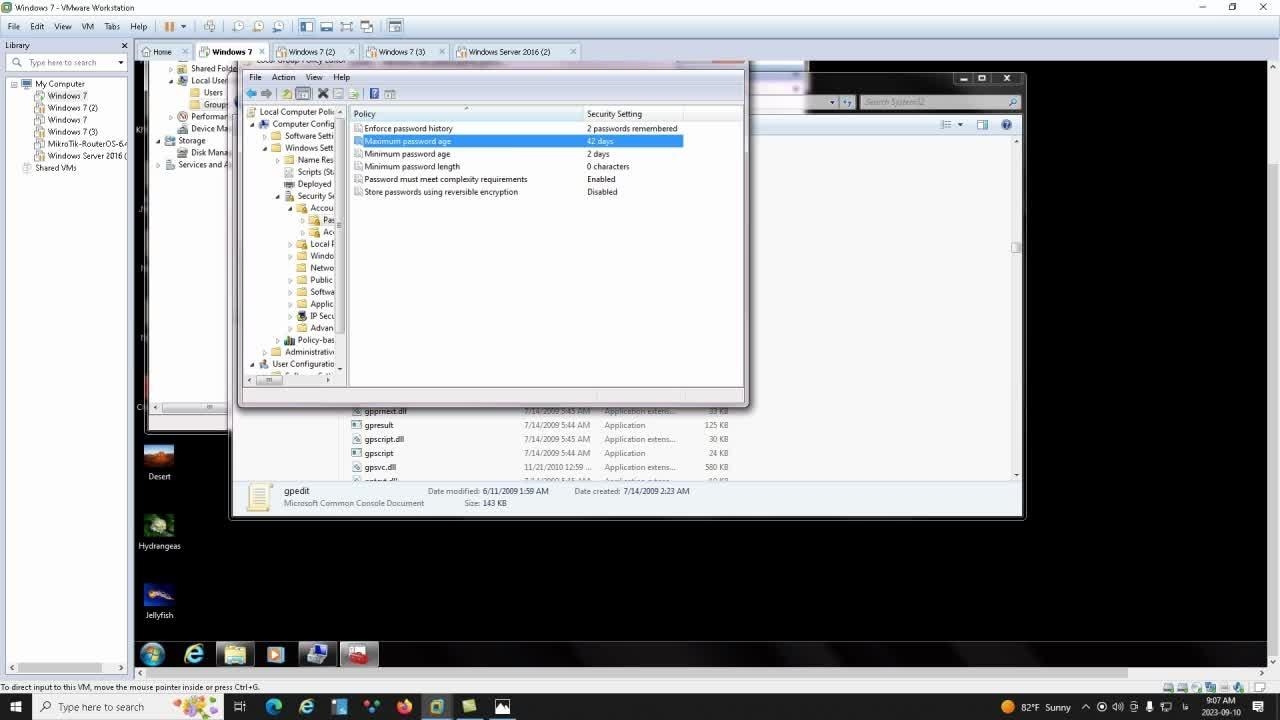
Task: Select the Minimum password length policy
Action: pyautogui.click(x=411, y=167)
